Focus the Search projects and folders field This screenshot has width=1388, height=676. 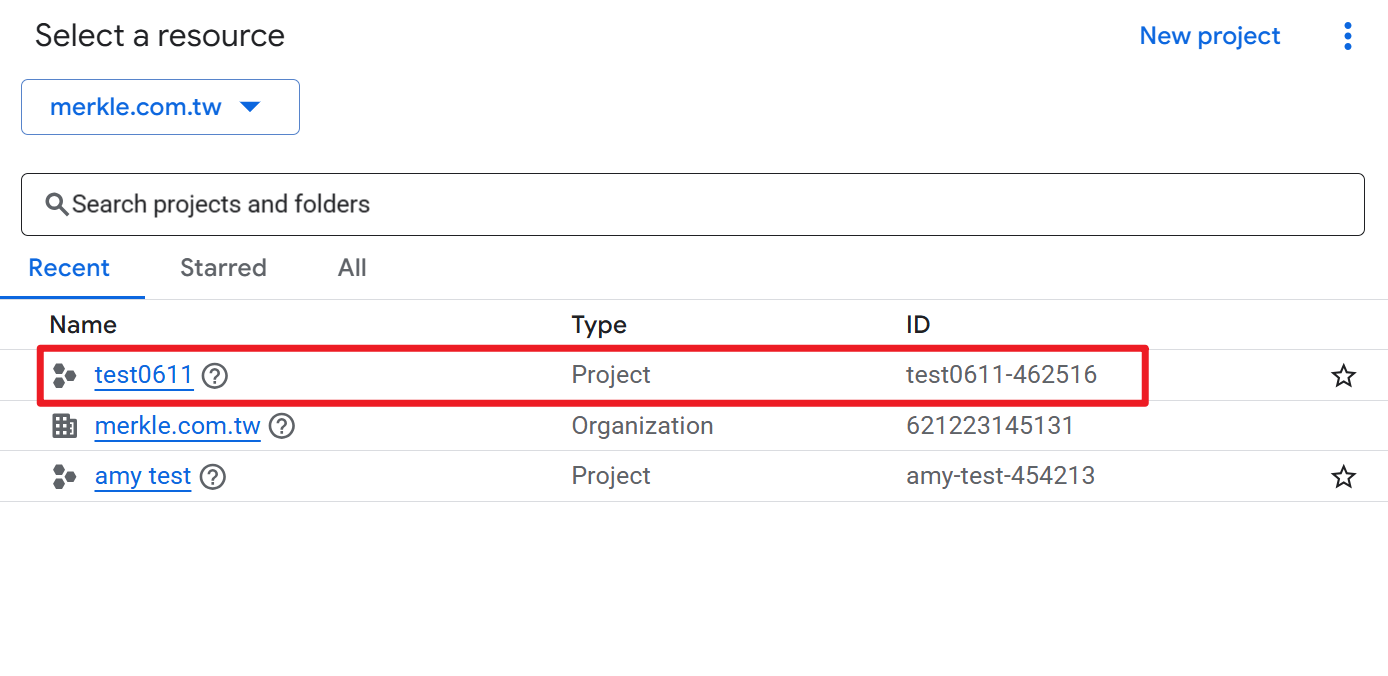pyautogui.click(x=692, y=205)
